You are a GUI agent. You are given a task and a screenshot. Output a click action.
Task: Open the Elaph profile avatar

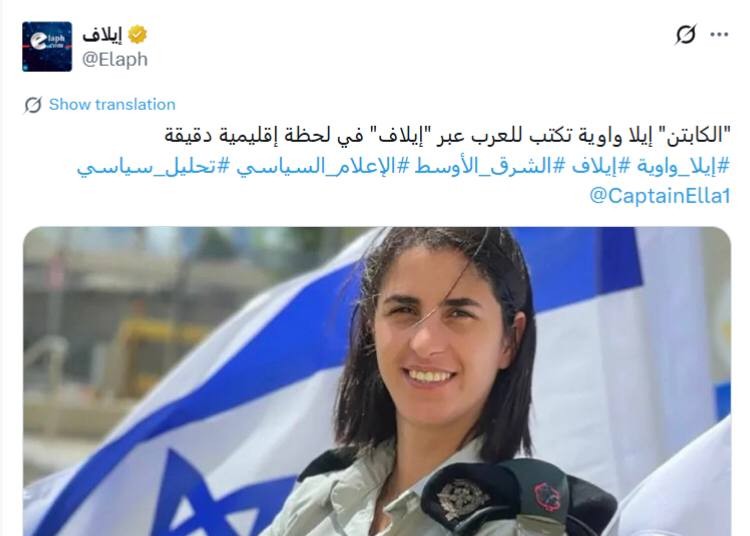pyautogui.click(x=47, y=46)
